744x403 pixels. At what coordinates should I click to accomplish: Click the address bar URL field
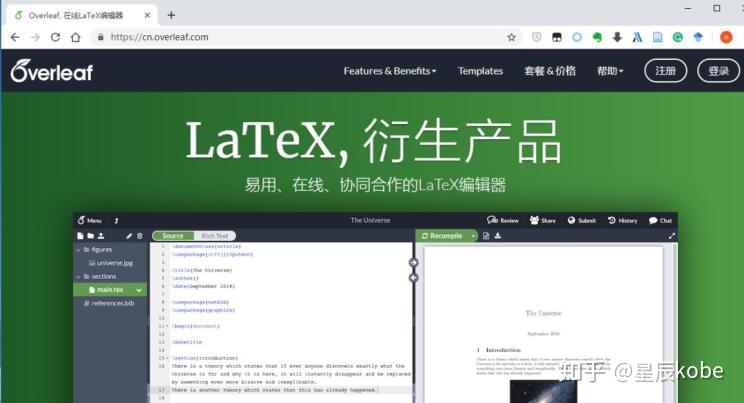click(x=306, y=37)
